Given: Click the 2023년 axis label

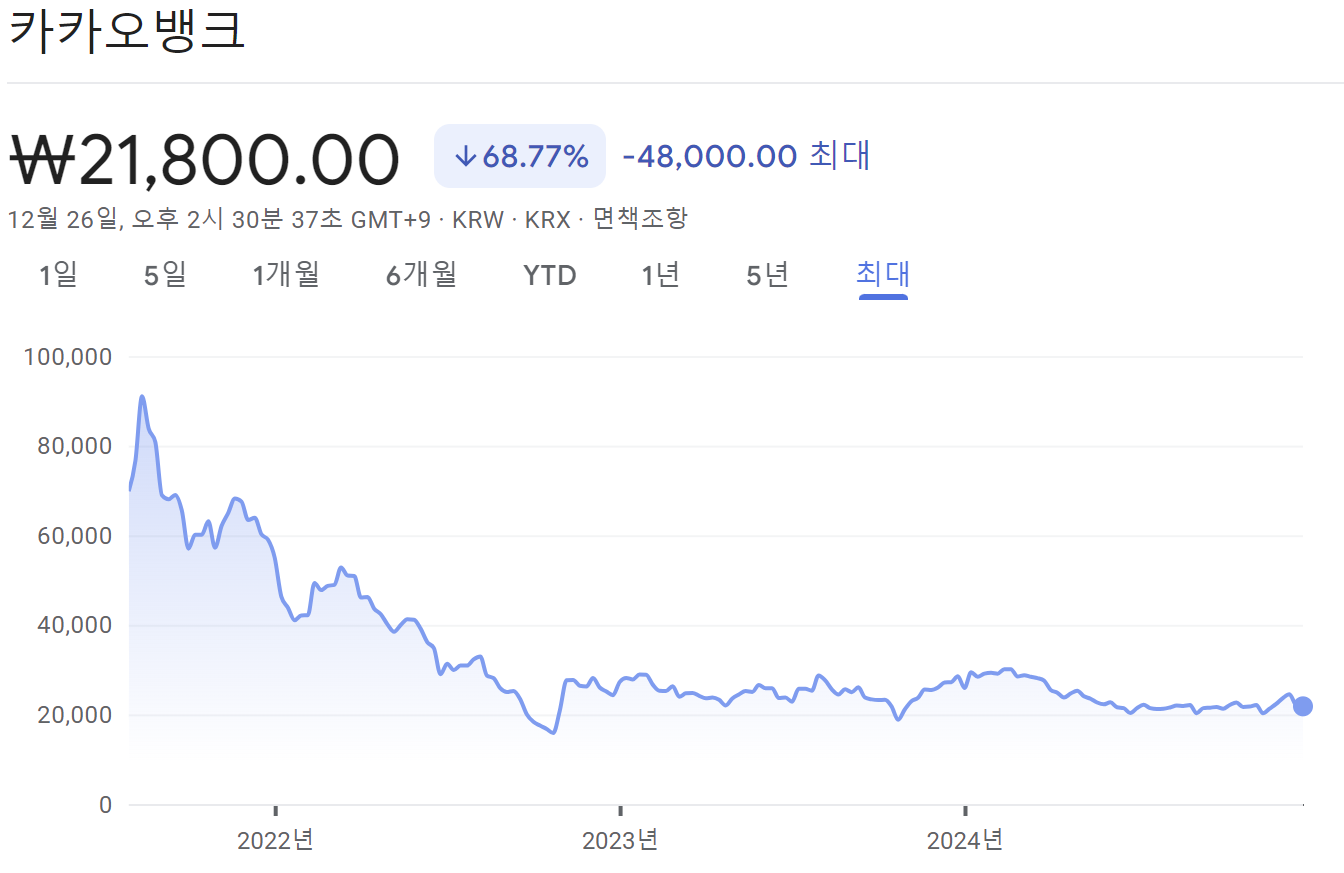Looking at the screenshot, I should point(620,840).
